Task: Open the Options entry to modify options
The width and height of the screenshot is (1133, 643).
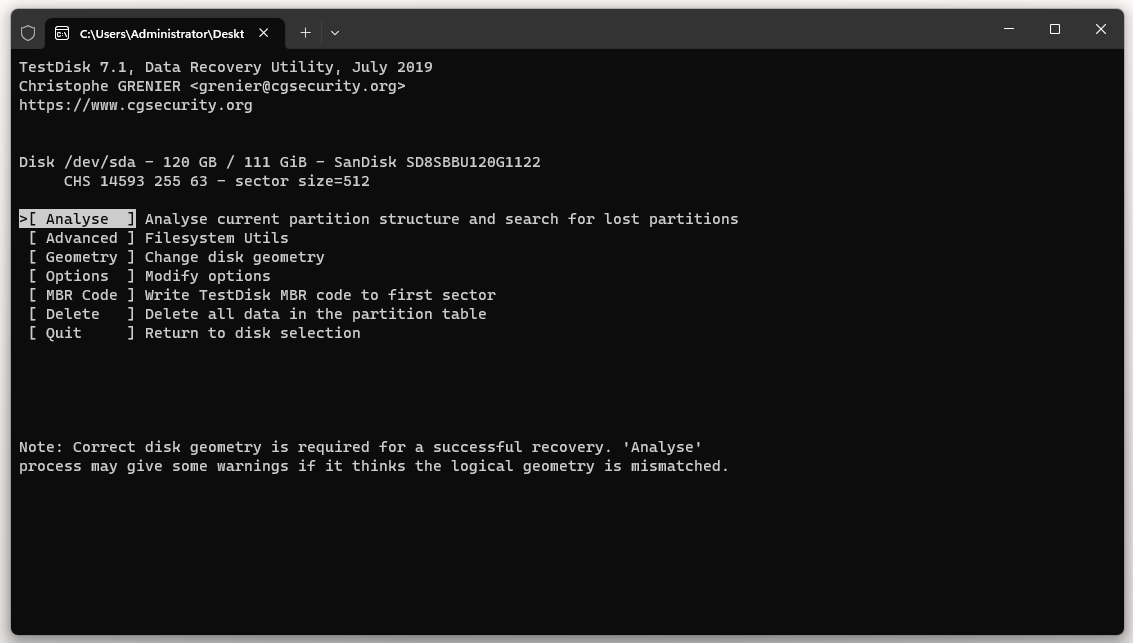Action: [x=77, y=275]
